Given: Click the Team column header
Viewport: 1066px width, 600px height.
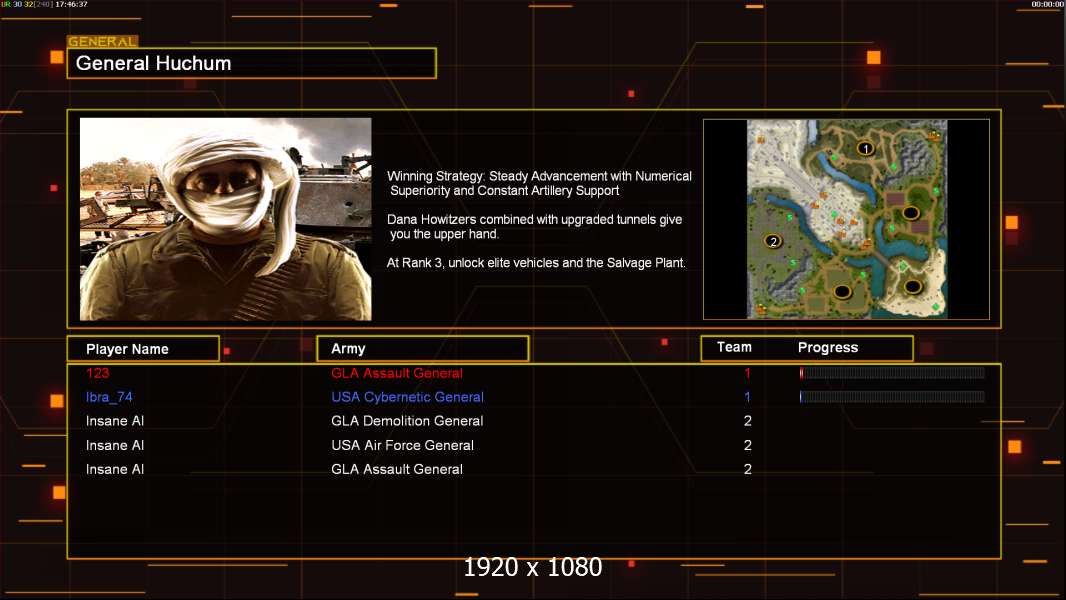Looking at the screenshot, I should [x=734, y=347].
